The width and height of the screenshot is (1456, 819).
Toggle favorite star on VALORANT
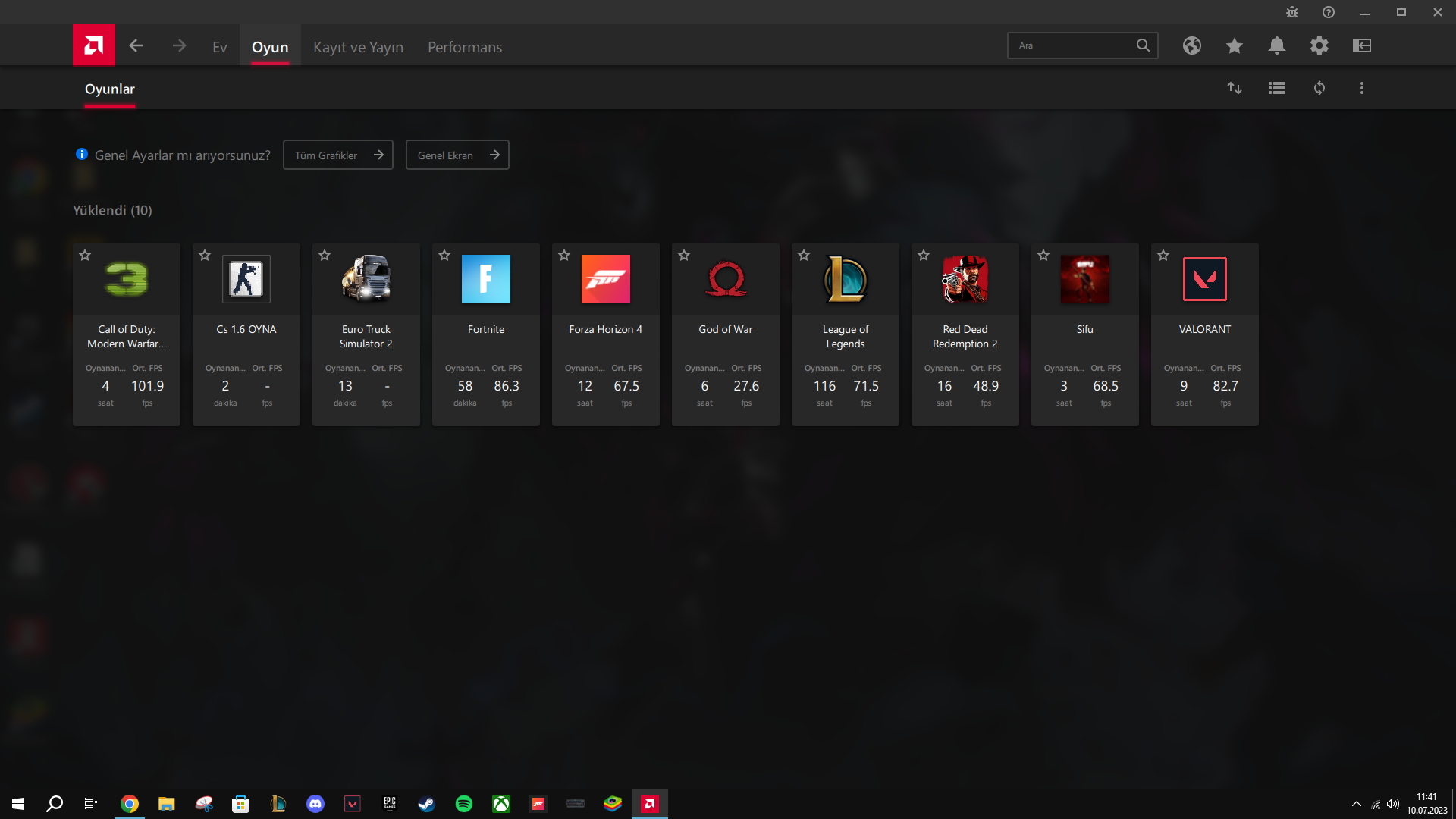tap(1163, 256)
